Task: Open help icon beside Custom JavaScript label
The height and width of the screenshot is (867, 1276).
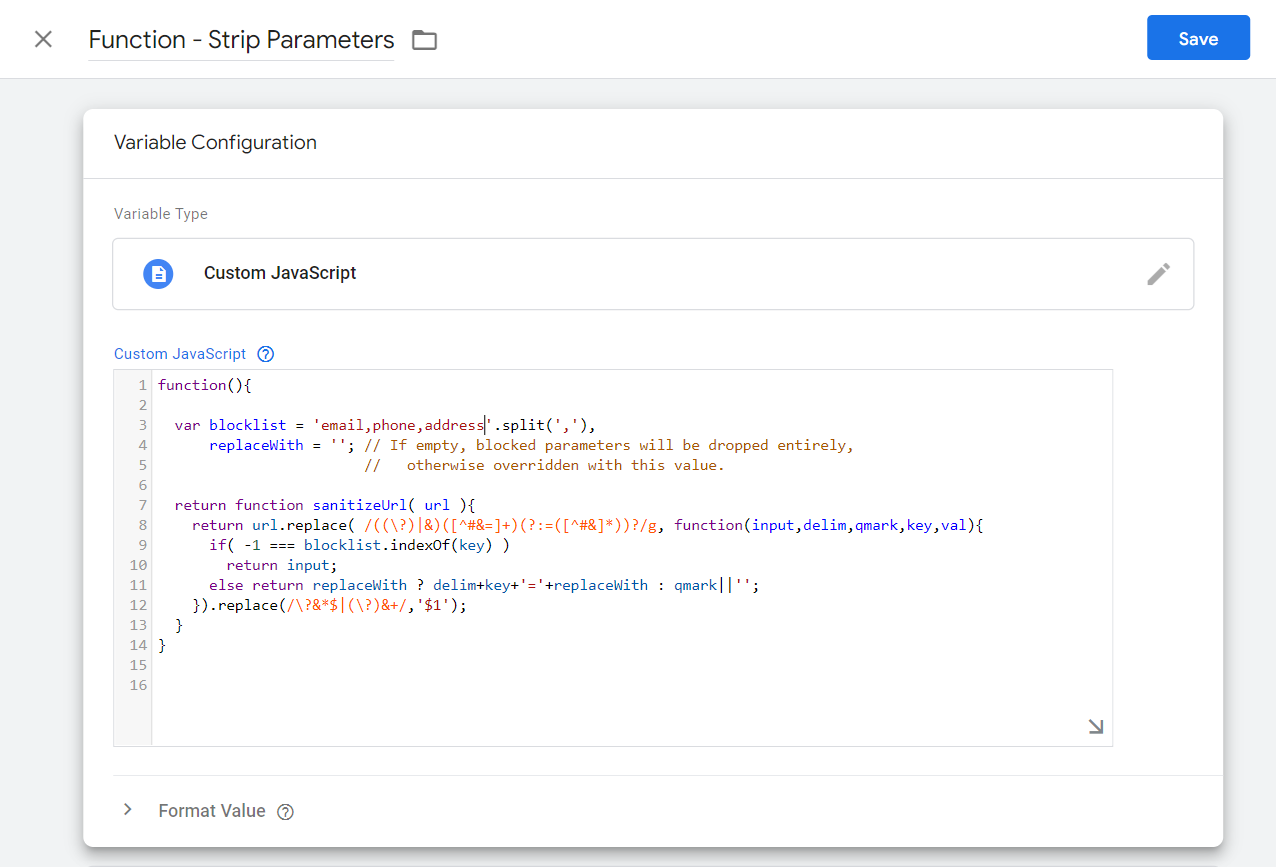Action: (x=265, y=354)
